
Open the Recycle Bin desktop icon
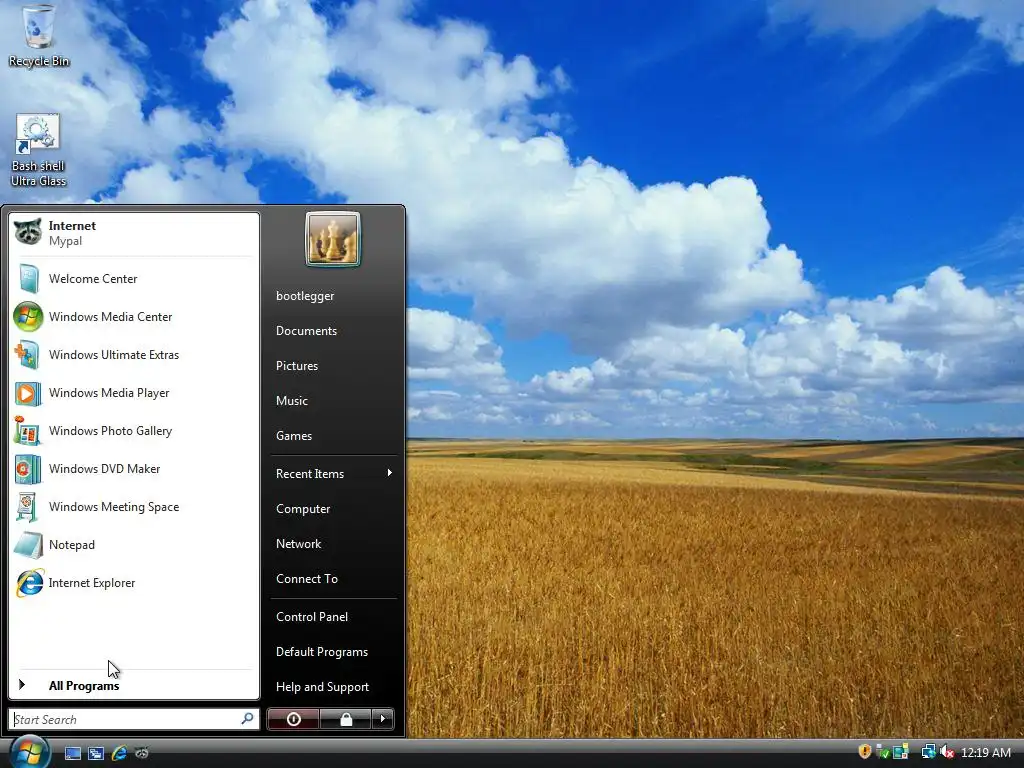[38, 36]
